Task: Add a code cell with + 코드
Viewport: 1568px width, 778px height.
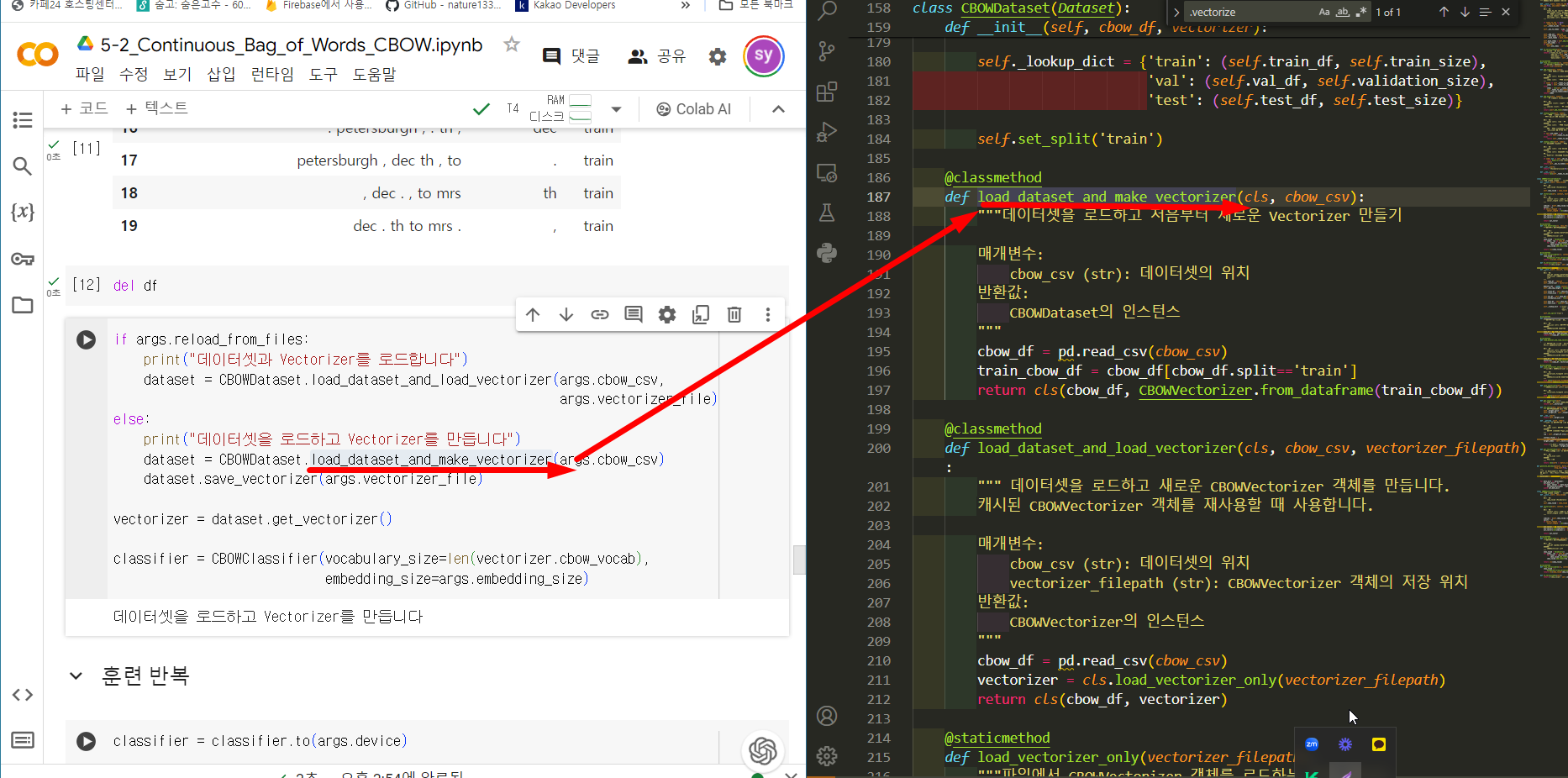Action: 84,108
